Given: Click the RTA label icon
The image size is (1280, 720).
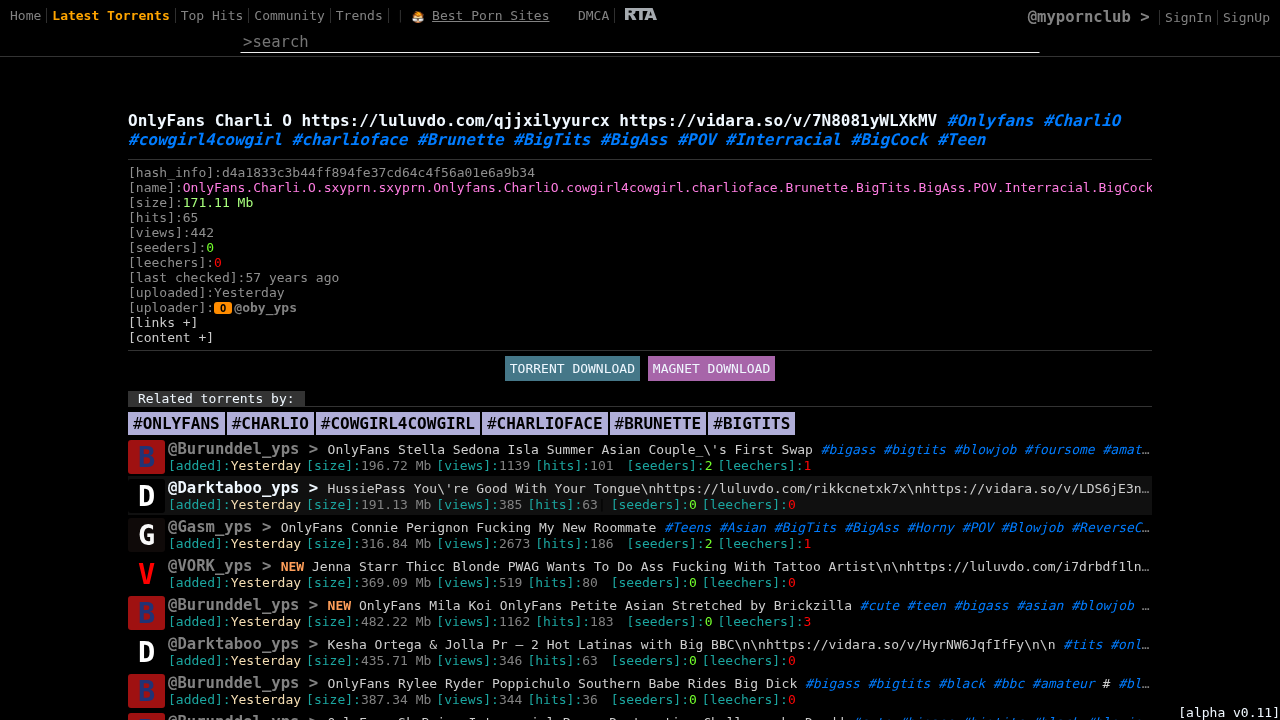Looking at the screenshot, I should [x=641, y=14].
